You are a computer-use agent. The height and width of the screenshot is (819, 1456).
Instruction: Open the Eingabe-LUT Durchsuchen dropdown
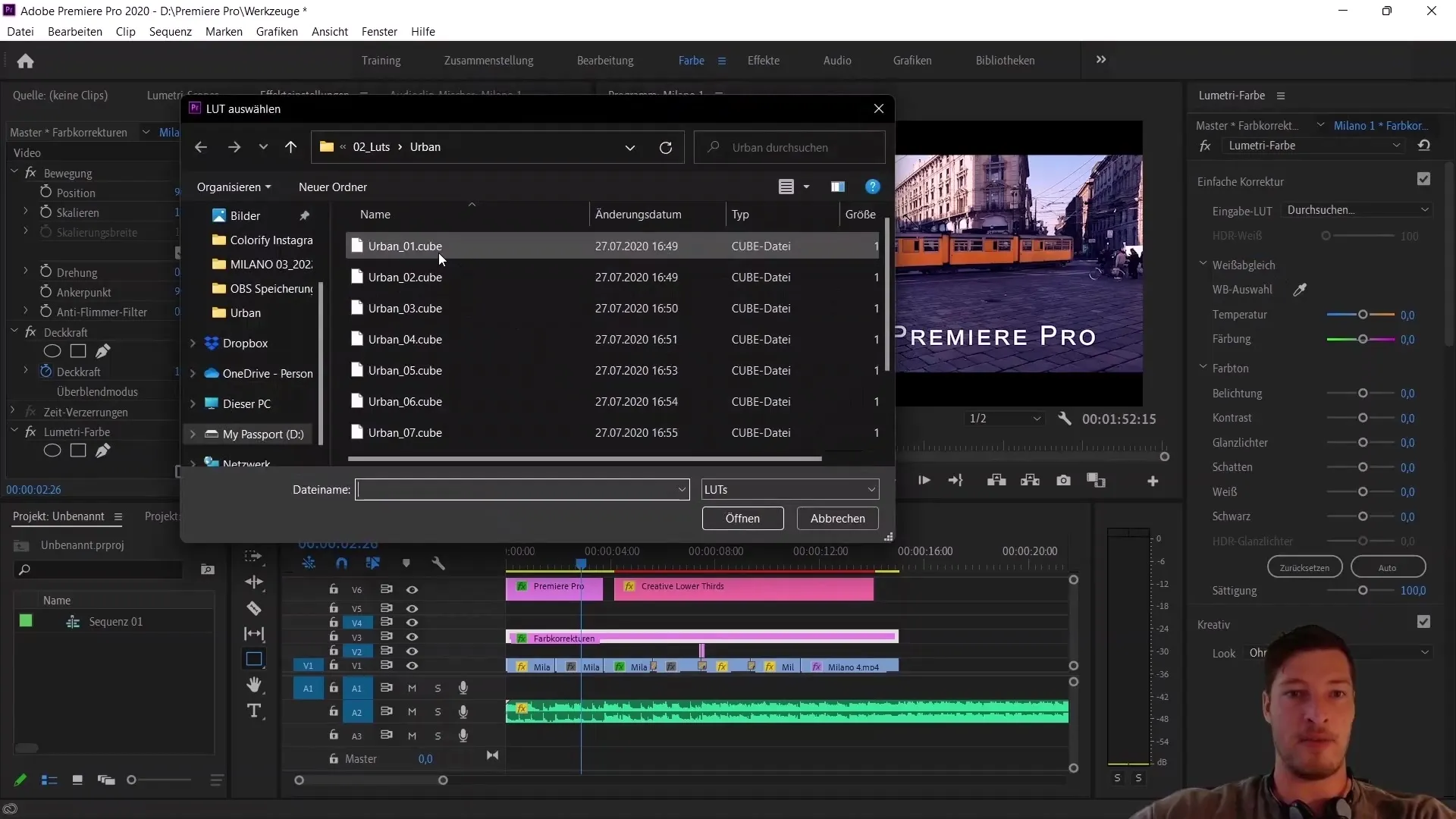click(1357, 210)
